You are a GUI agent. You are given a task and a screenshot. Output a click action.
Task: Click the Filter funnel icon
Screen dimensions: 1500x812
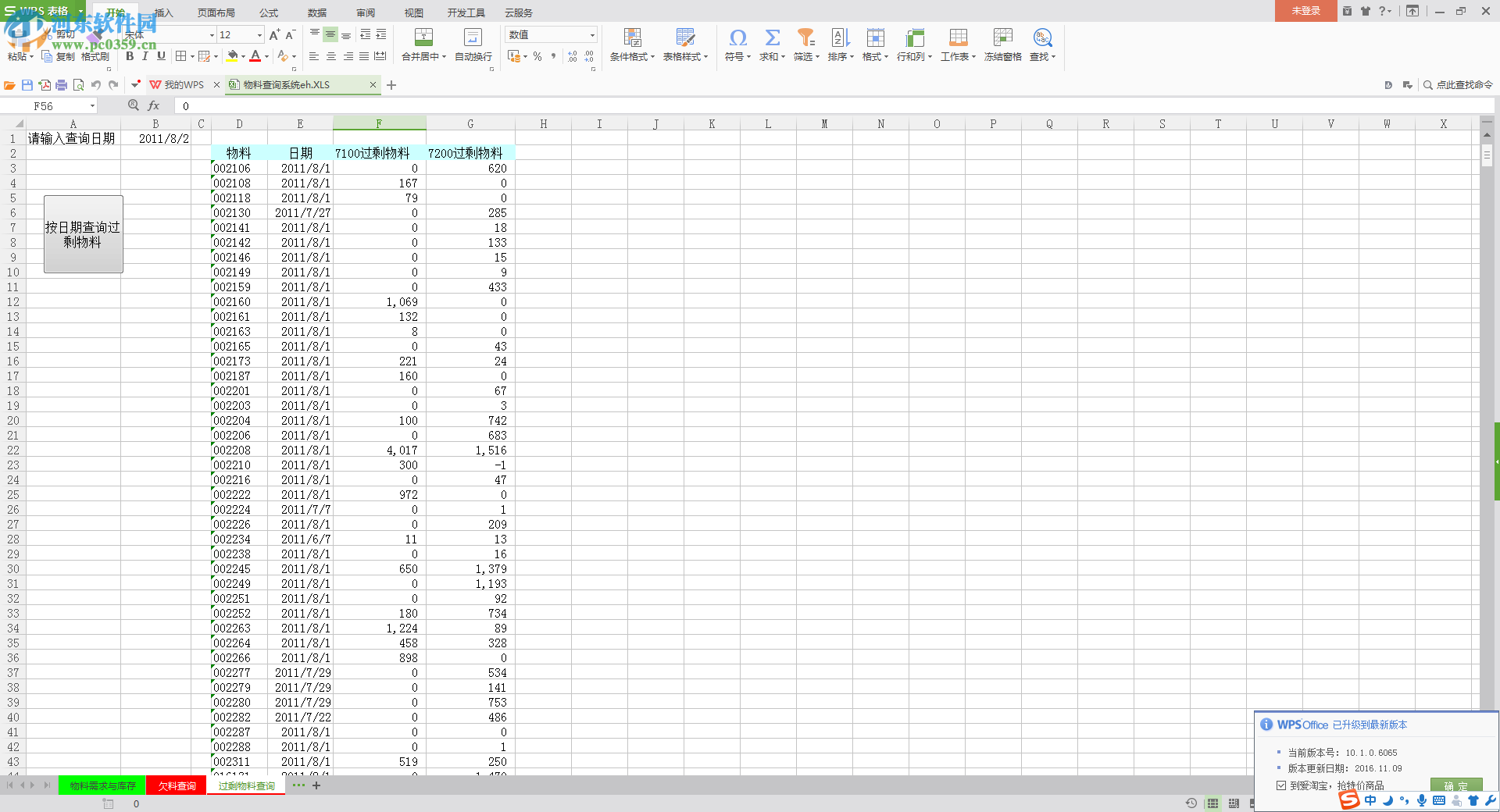coord(805,37)
